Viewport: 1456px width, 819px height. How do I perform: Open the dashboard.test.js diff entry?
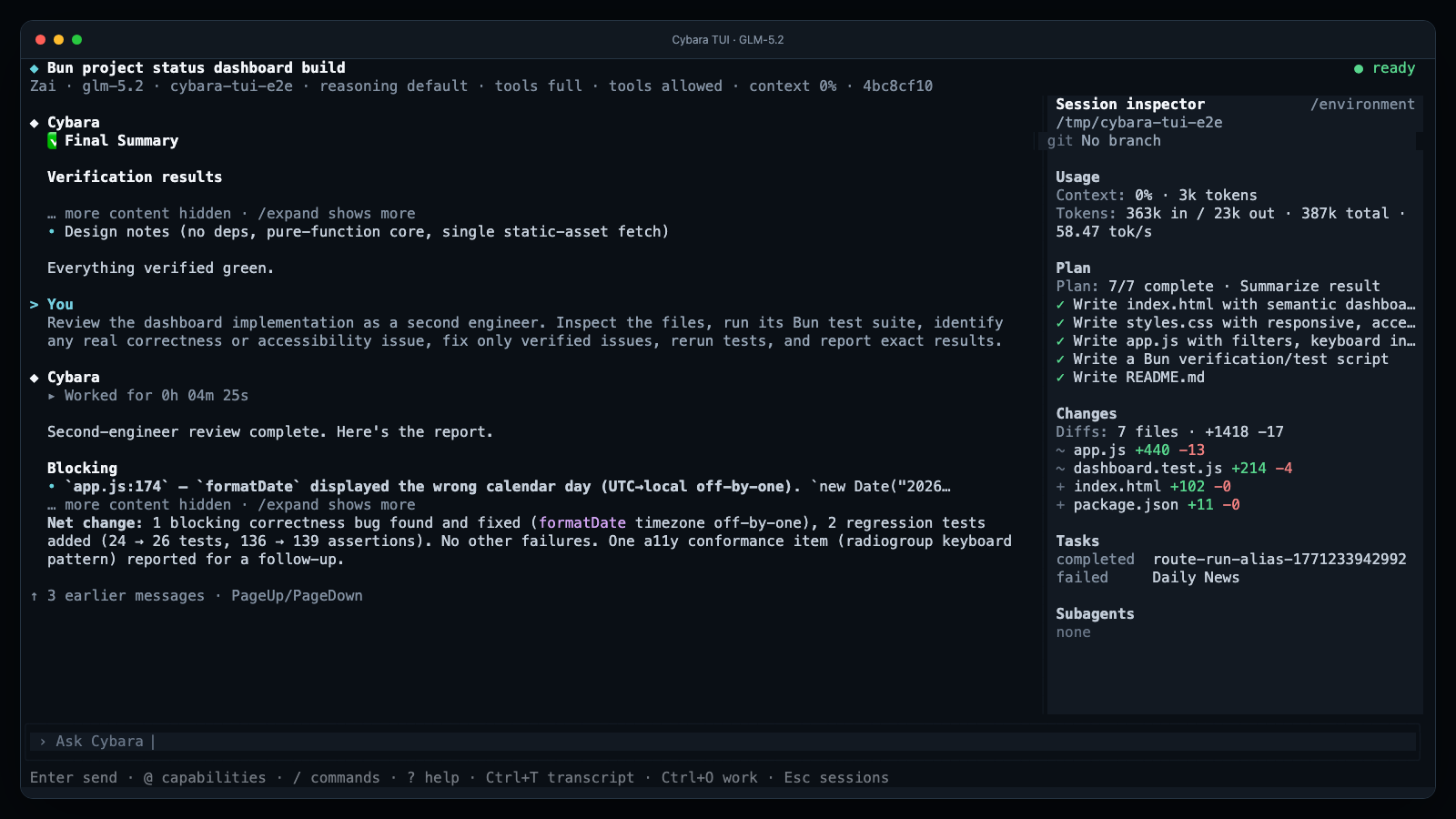(x=1174, y=469)
